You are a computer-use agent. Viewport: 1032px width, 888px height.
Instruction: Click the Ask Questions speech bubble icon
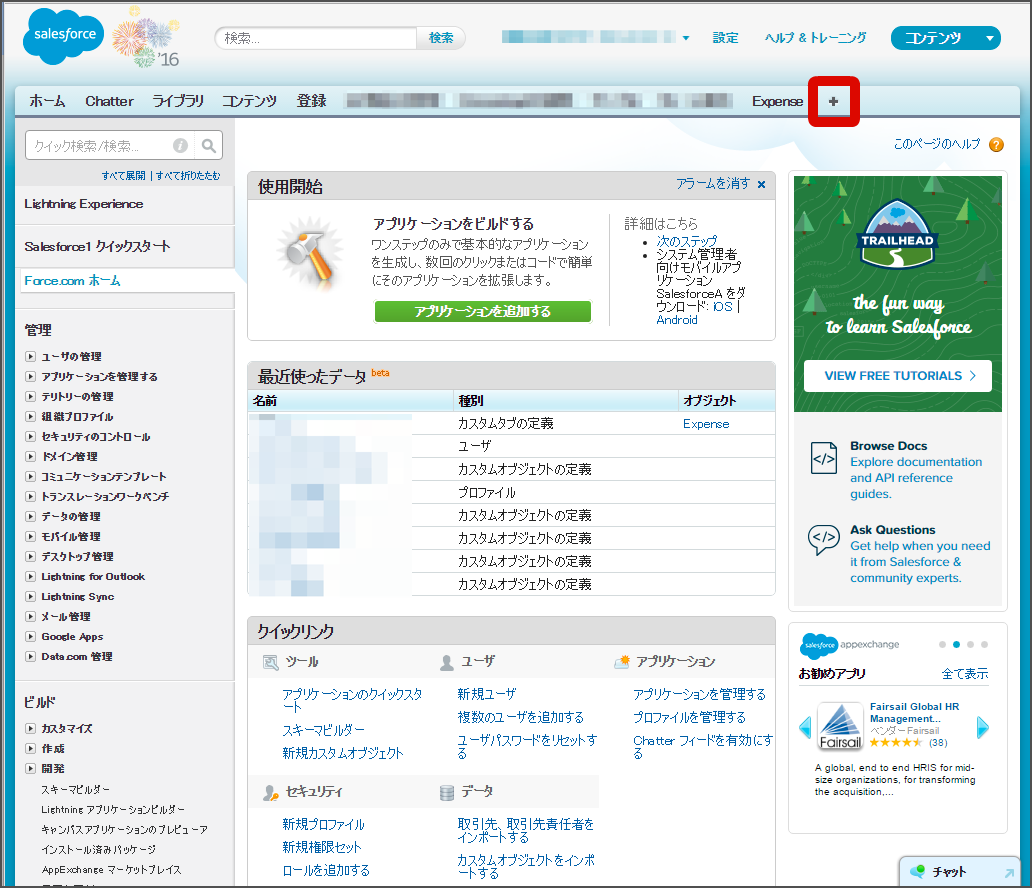[823, 537]
